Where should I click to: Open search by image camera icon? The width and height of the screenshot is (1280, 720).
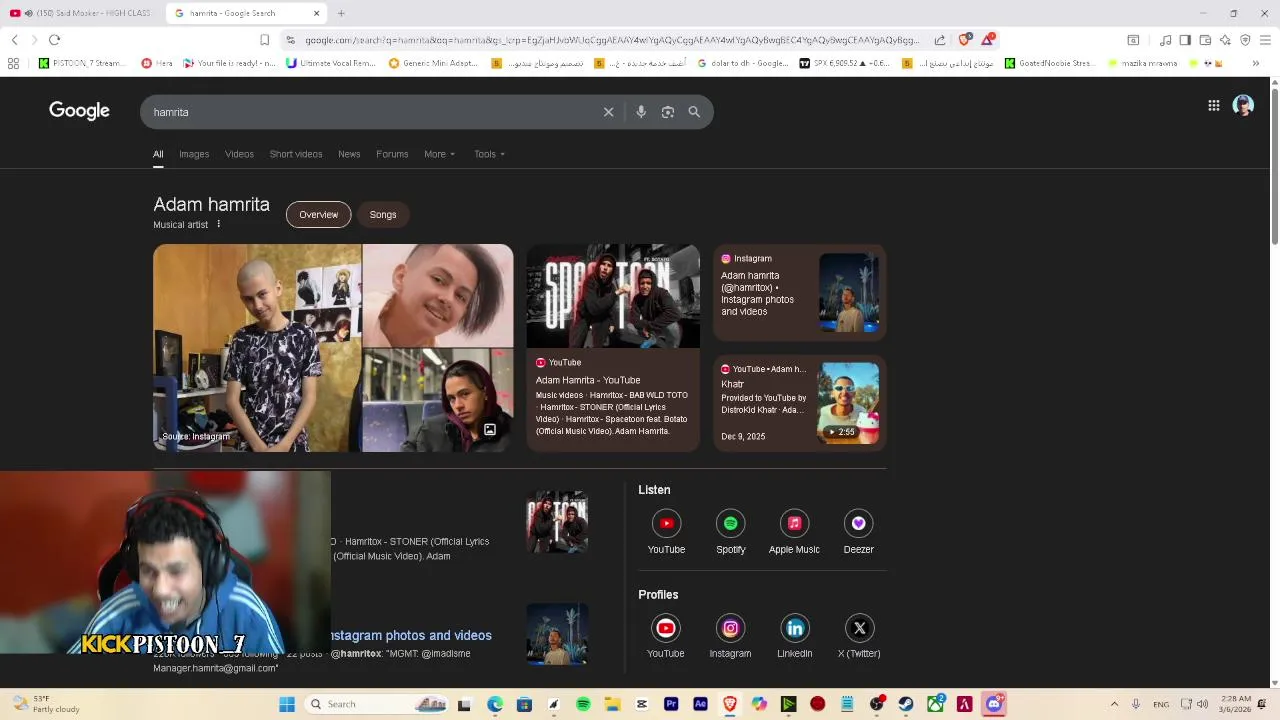[668, 112]
